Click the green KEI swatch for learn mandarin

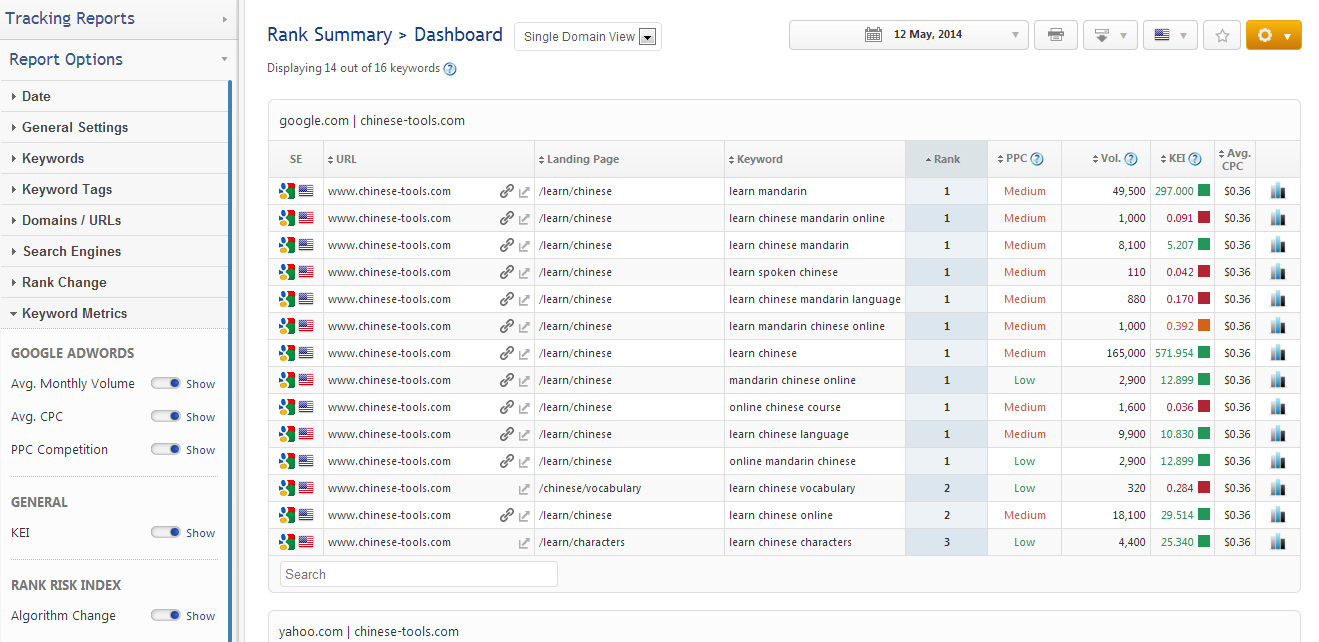pos(1204,191)
